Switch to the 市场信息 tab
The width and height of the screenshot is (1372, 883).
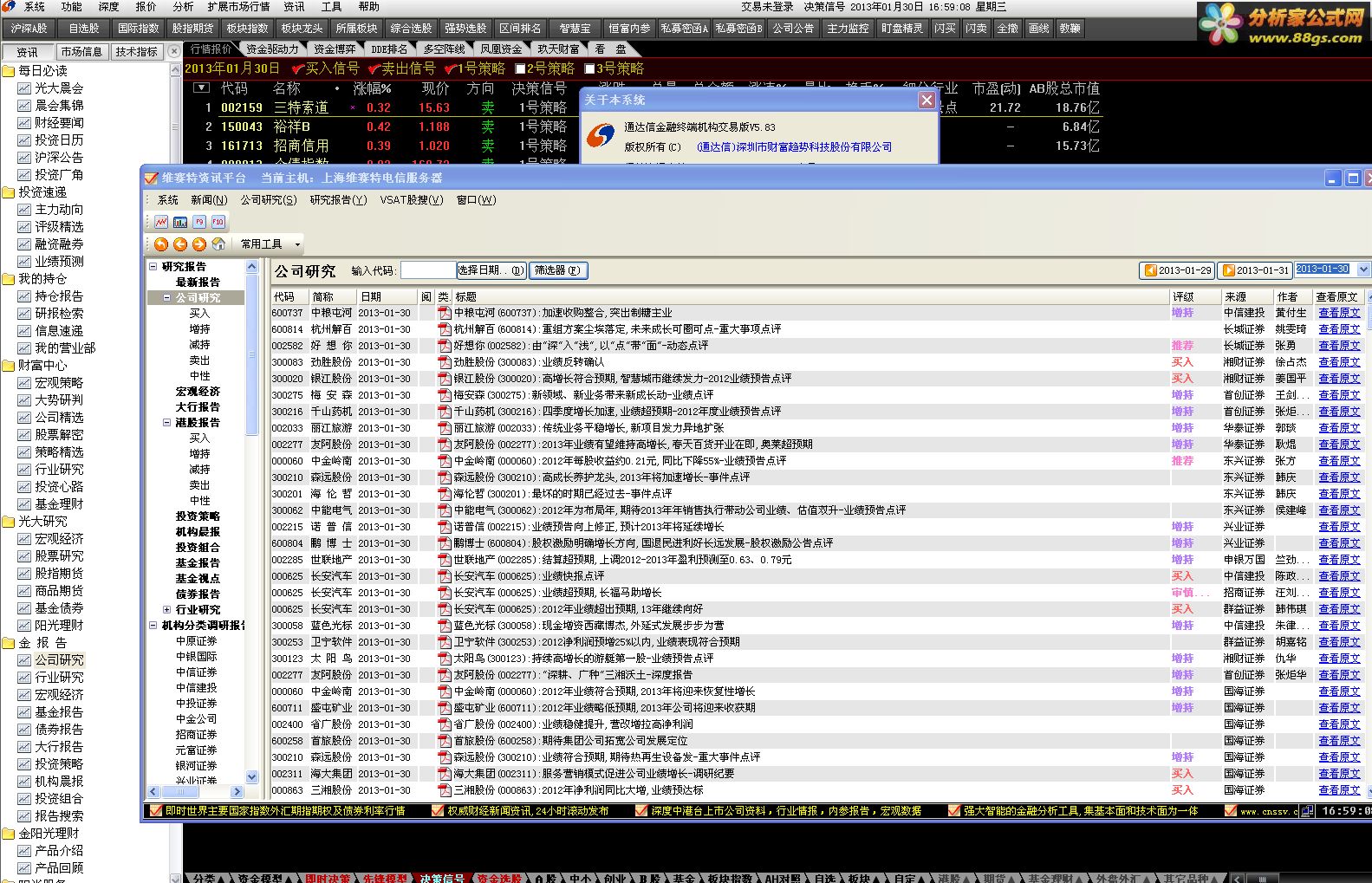click(x=81, y=52)
